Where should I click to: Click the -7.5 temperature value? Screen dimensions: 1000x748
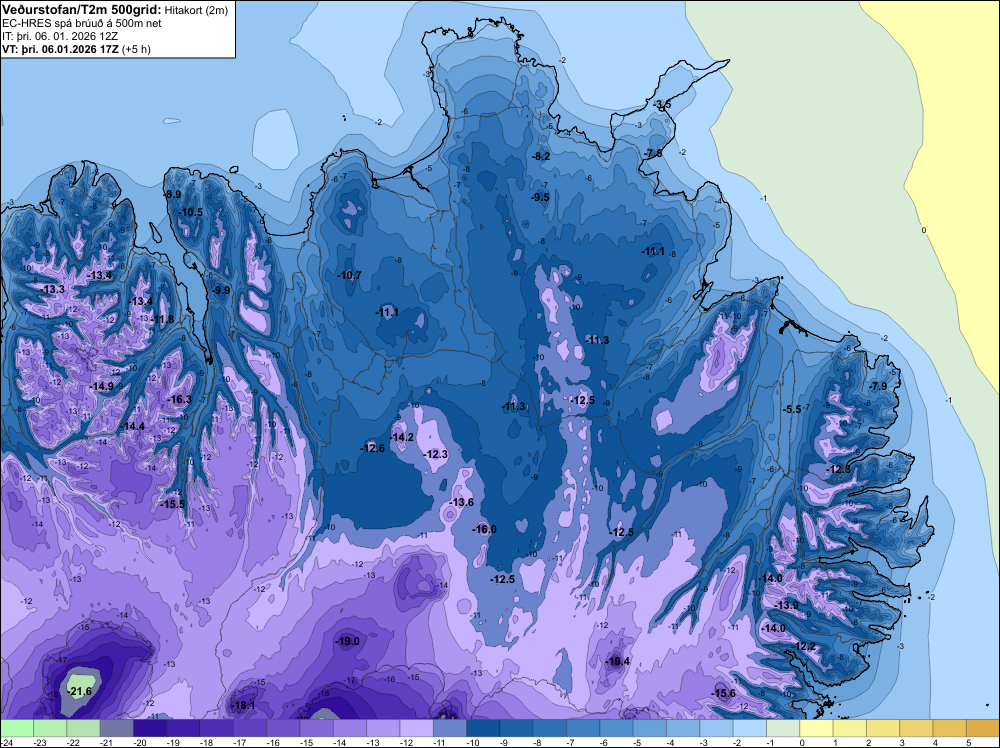pyautogui.click(x=654, y=153)
